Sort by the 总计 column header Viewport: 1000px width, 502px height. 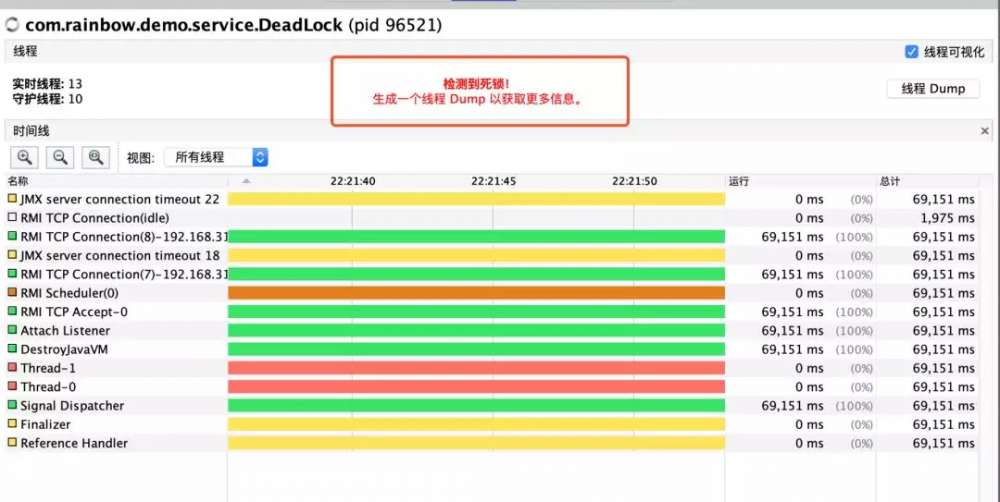point(890,181)
